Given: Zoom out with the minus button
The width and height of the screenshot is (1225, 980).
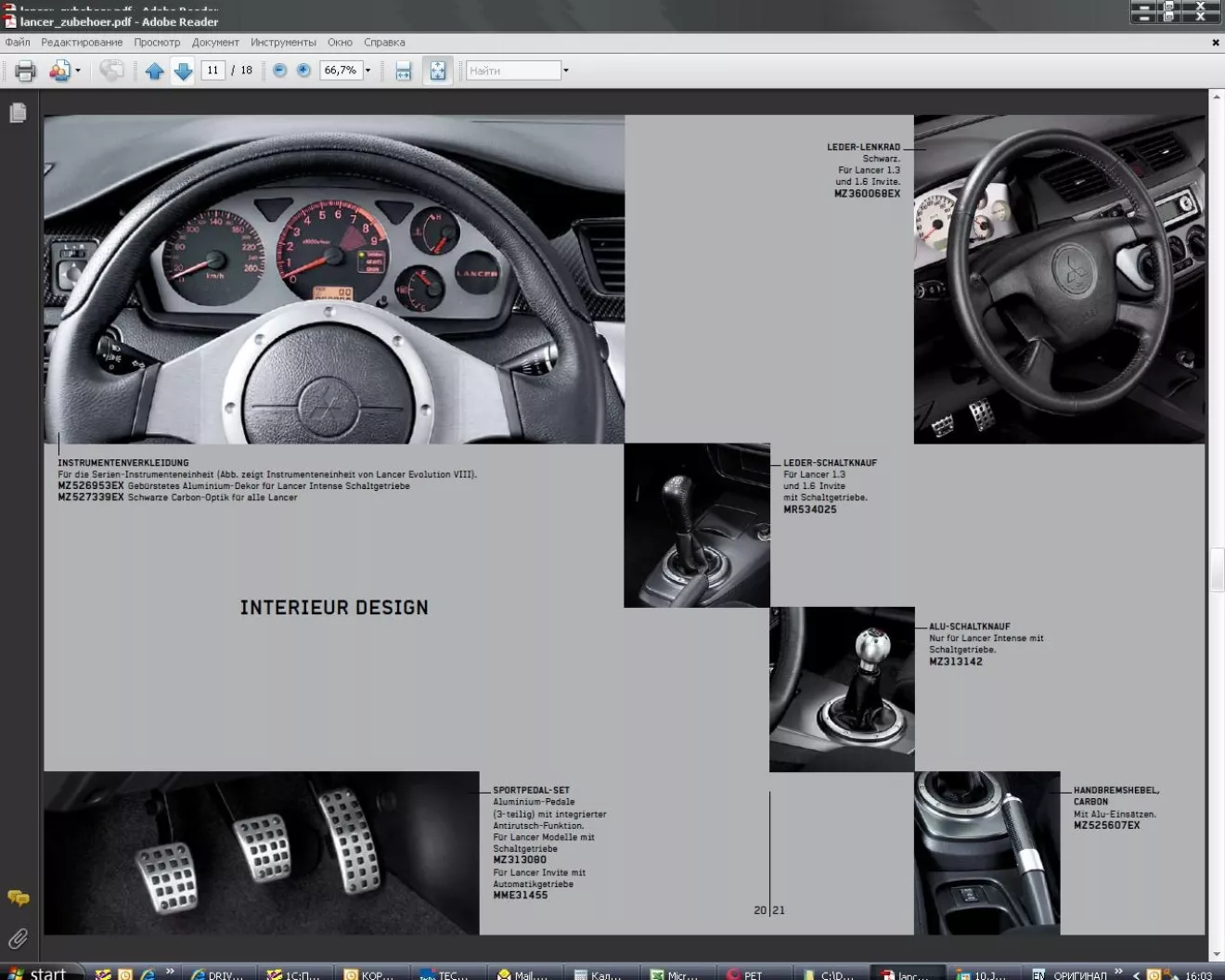Looking at the screenshot, I should point(279,71).
